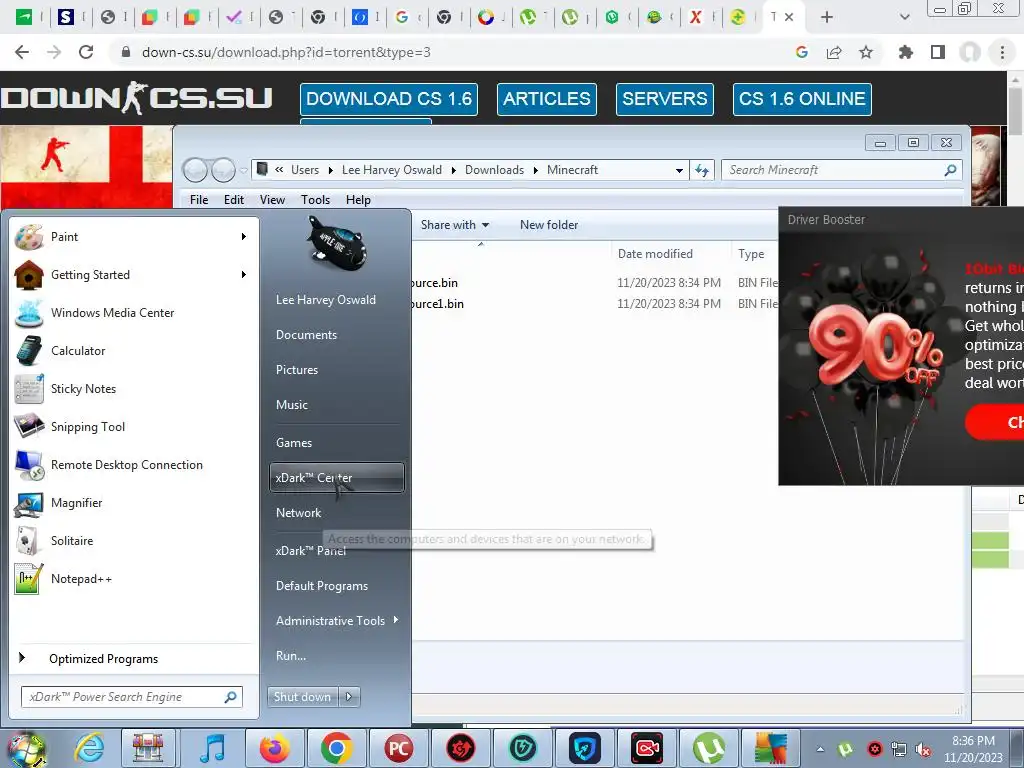Open the music note app on the taskbar
This screenshot has height=768, width=1024.
tap(212, 748)
